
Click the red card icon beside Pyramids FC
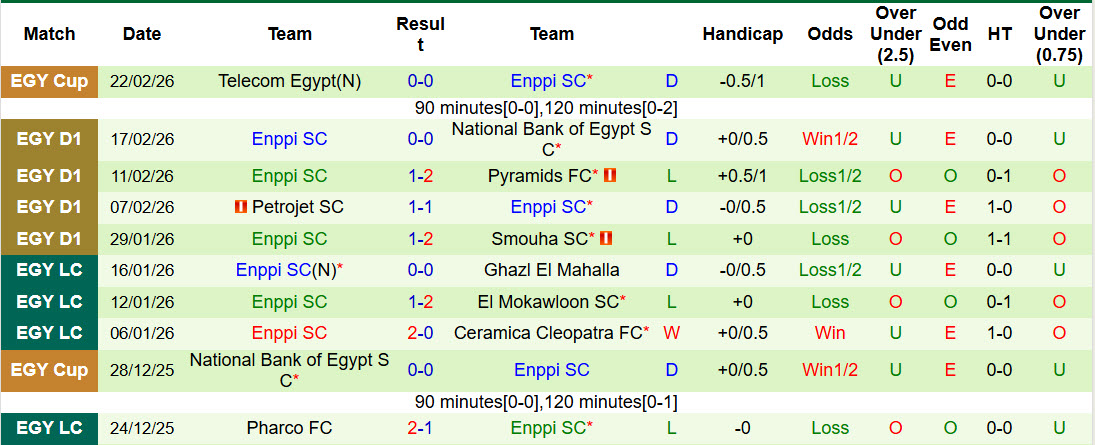pyautogui.click(x=610, y=176)
